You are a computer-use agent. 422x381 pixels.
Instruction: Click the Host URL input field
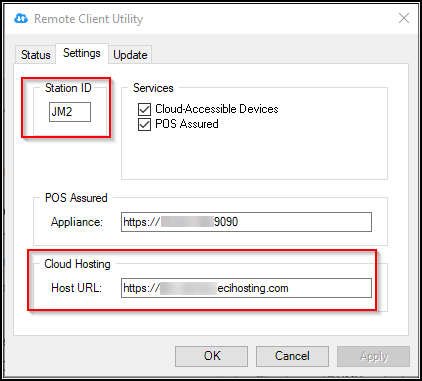point(246,288)
